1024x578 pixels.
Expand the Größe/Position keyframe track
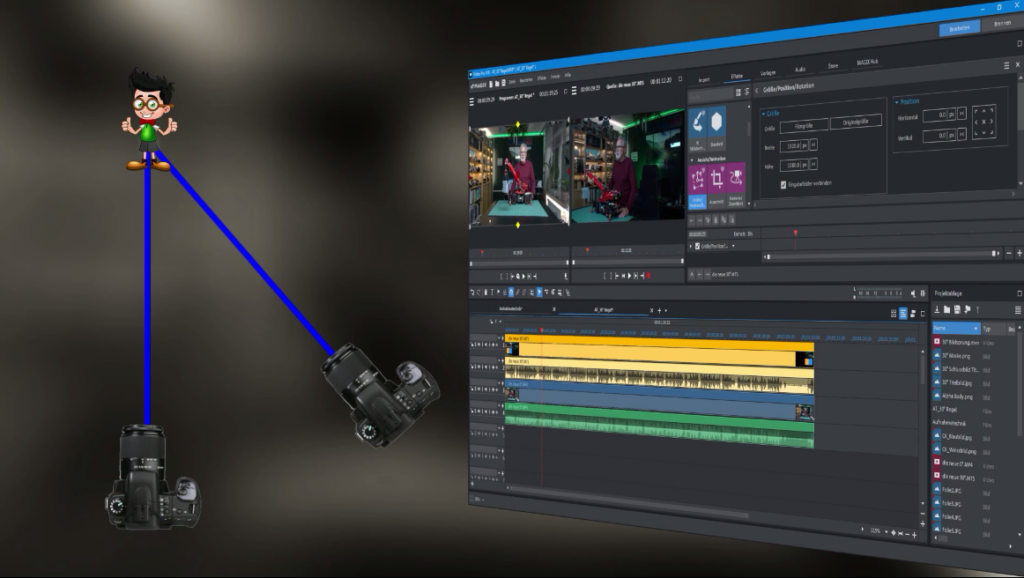[691, 246]
